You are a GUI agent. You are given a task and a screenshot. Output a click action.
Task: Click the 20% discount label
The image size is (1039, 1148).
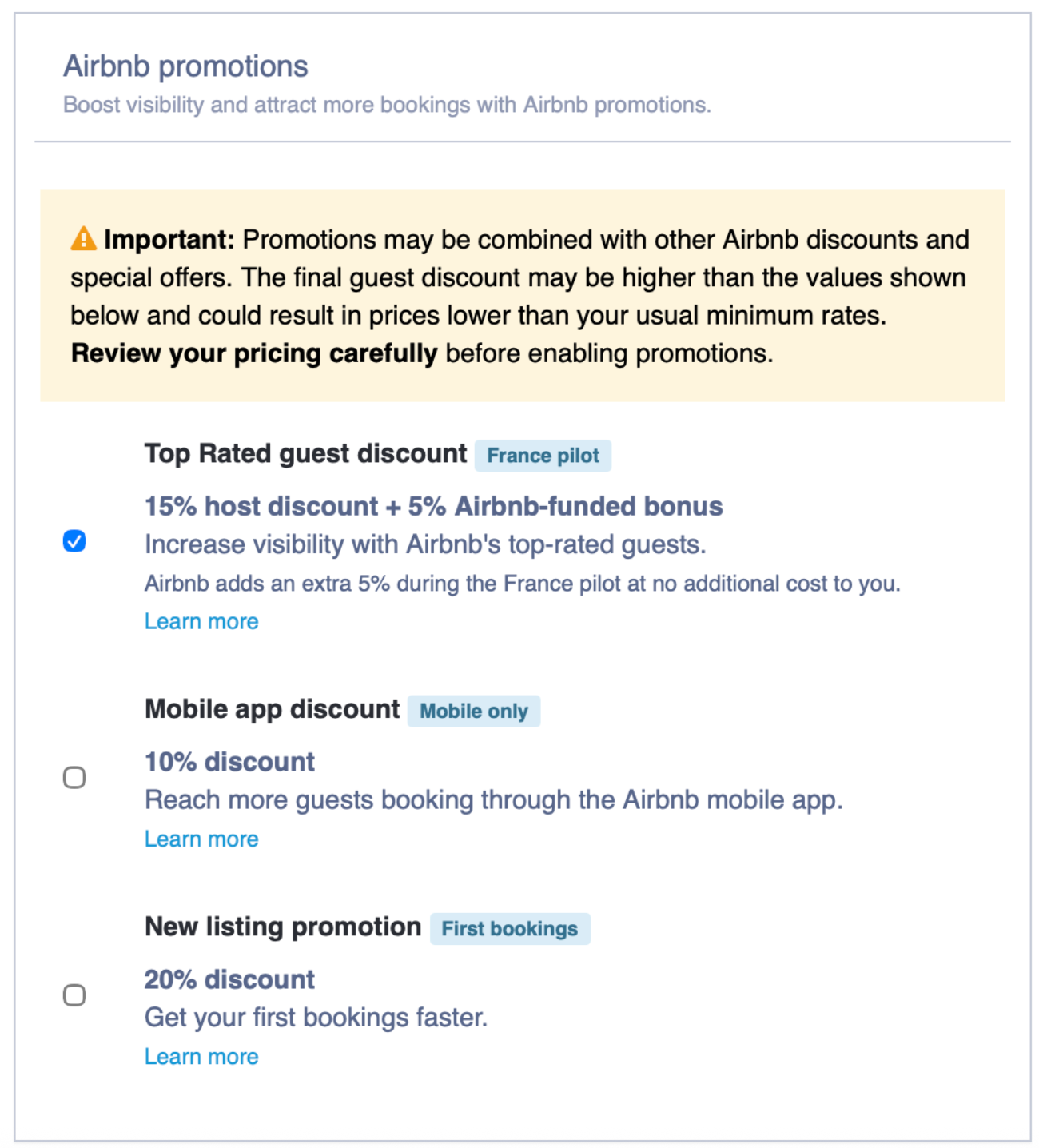pyautogui.click(x=229, y=979)
